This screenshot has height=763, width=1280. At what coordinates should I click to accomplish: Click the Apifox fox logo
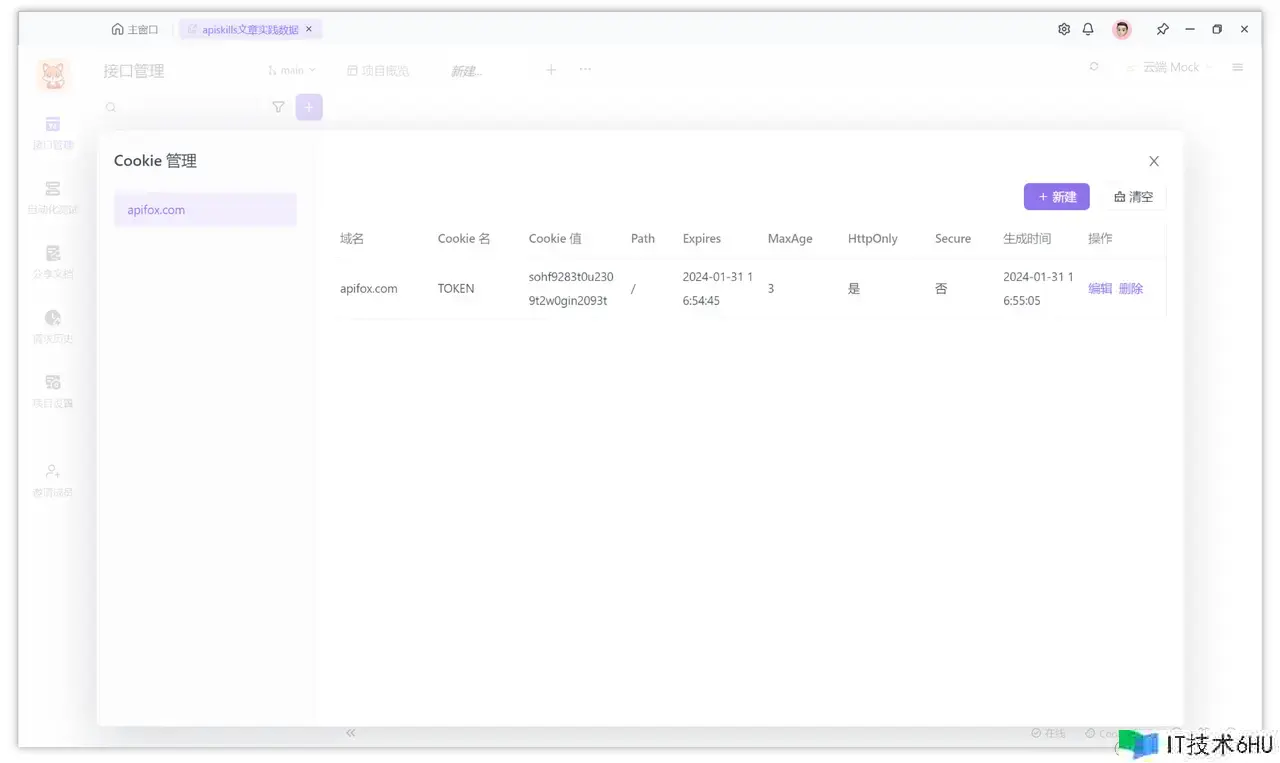(x=53, y=74)
